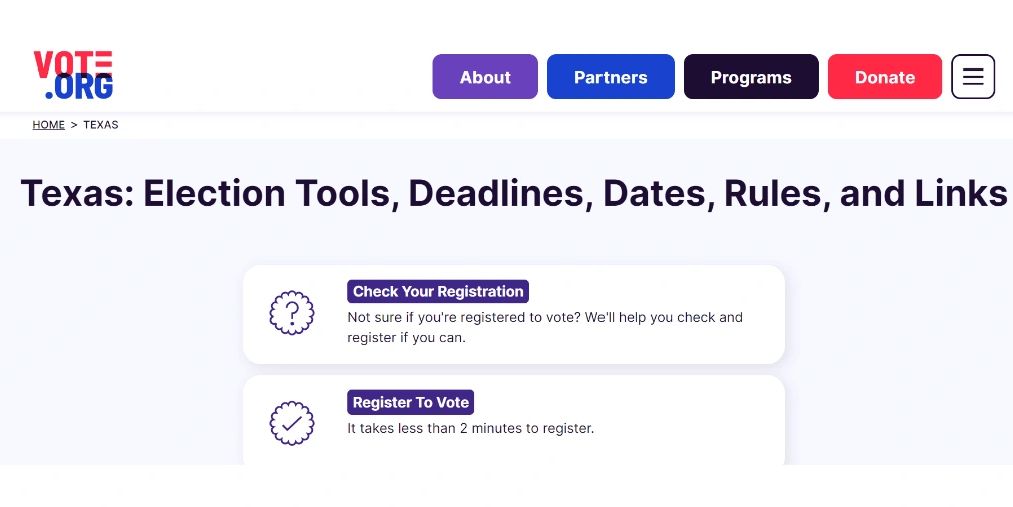This screenshot has width=1013, height=507.
Task: Click the "Not sure if you're registered" description
Action: 545,327
